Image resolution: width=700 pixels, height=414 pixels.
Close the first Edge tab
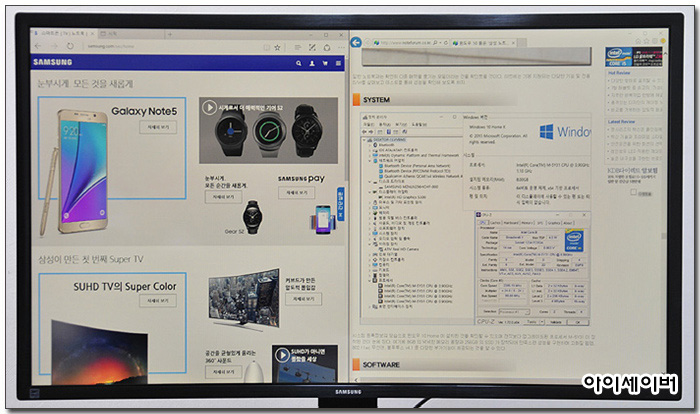(x=92, y=34)
